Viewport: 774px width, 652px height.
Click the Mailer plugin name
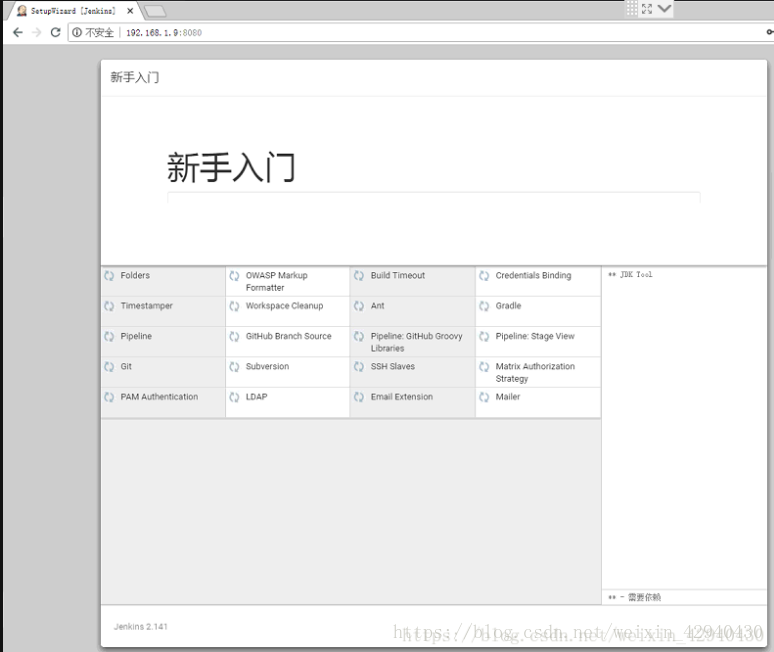508,397
